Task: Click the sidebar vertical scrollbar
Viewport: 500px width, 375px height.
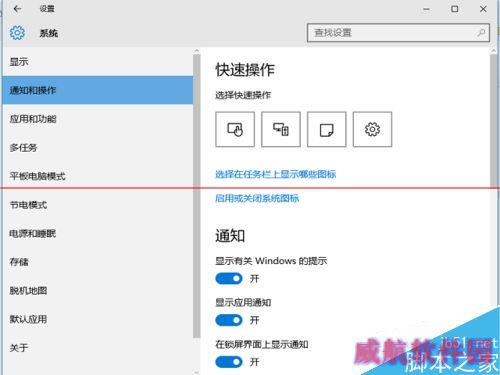Action: click(196, 195)
